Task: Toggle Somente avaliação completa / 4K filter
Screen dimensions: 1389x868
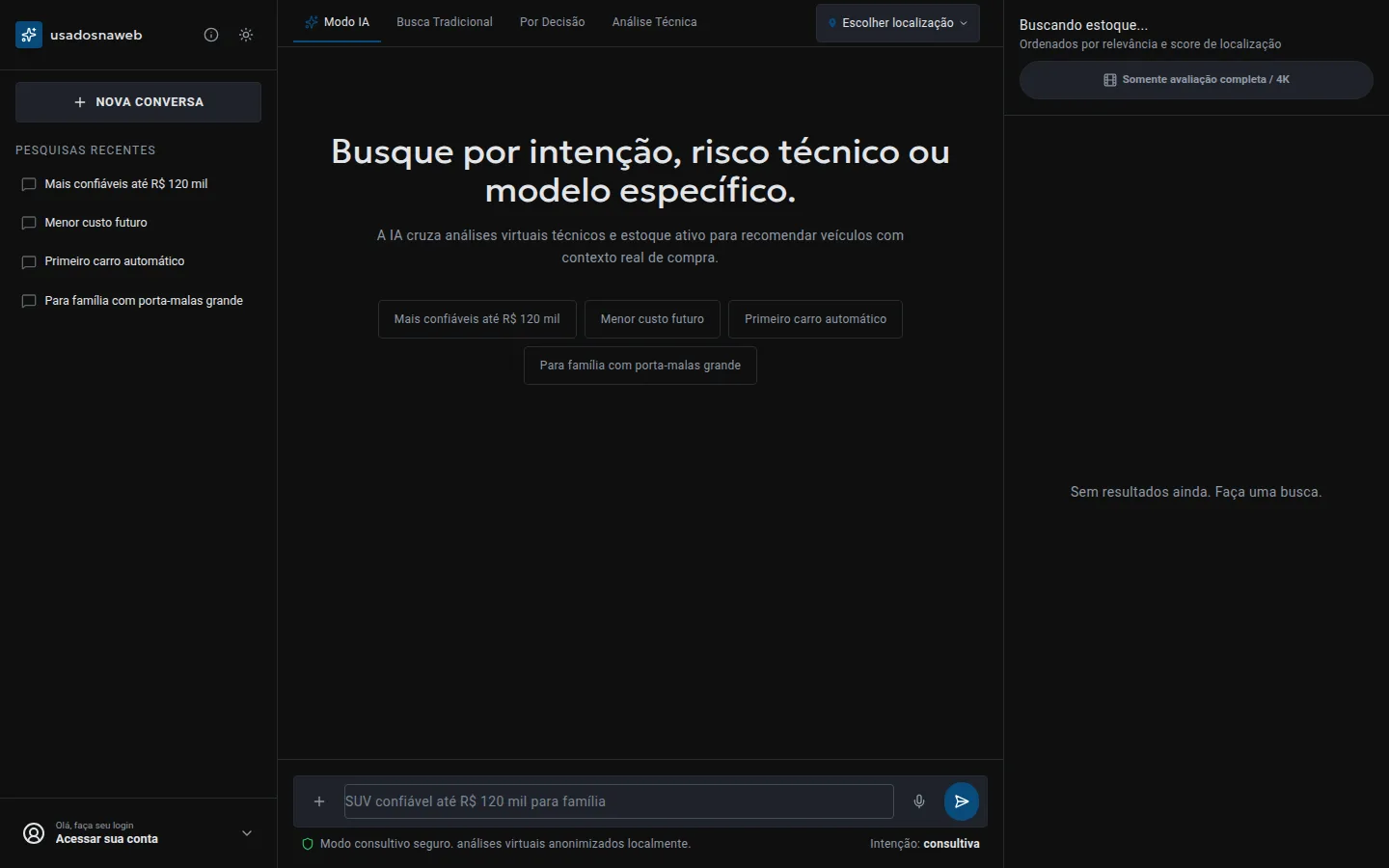Action: tap(1196, 80)
